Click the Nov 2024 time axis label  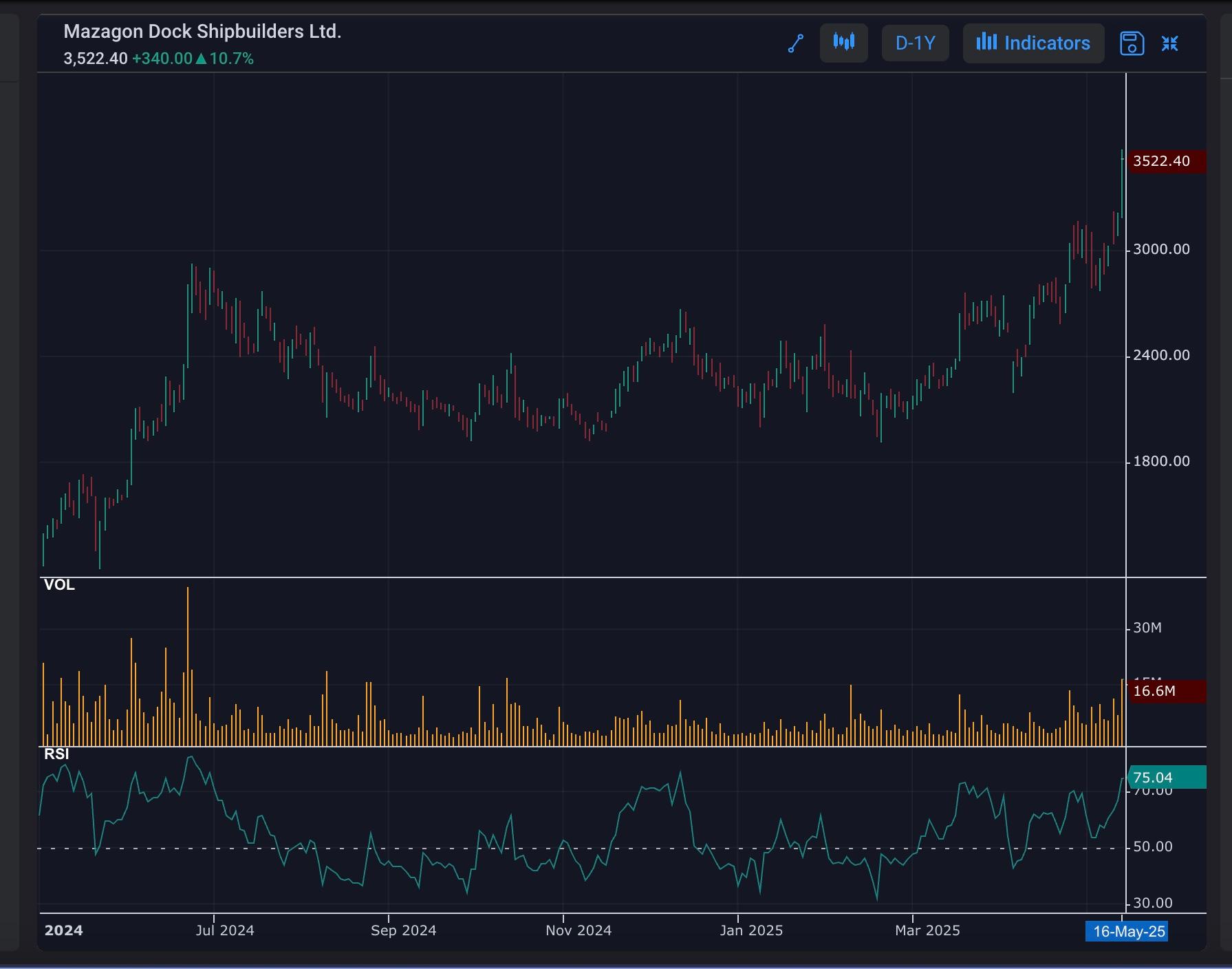point(579,930)
